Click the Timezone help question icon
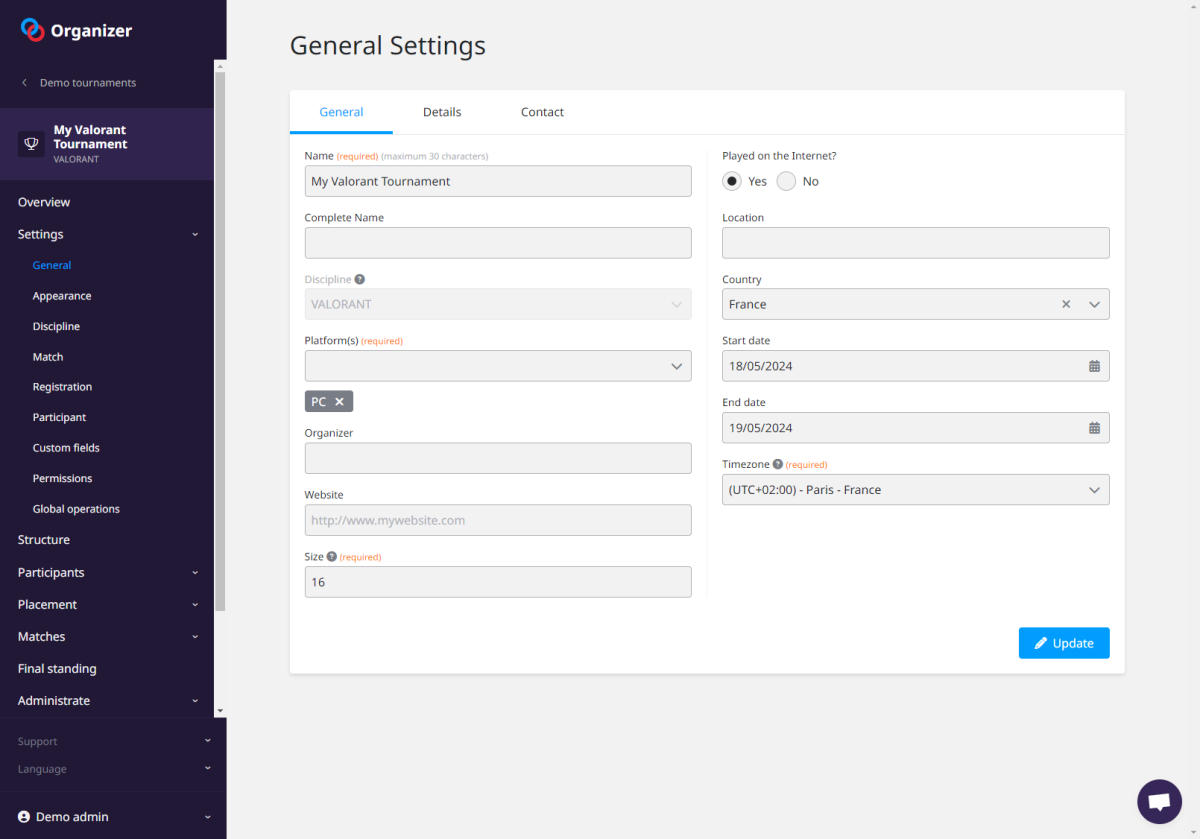This screenshot has width=1200, height=839. [x=778, y=464]
